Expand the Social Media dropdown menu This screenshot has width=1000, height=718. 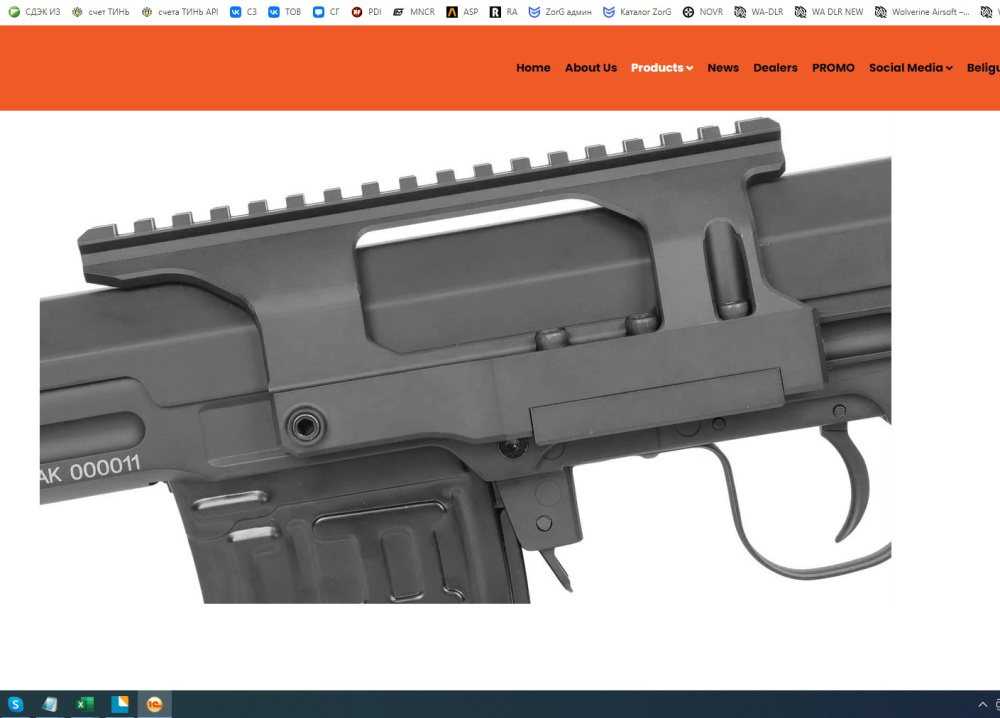pyautogui.click(x=911, y=68)
